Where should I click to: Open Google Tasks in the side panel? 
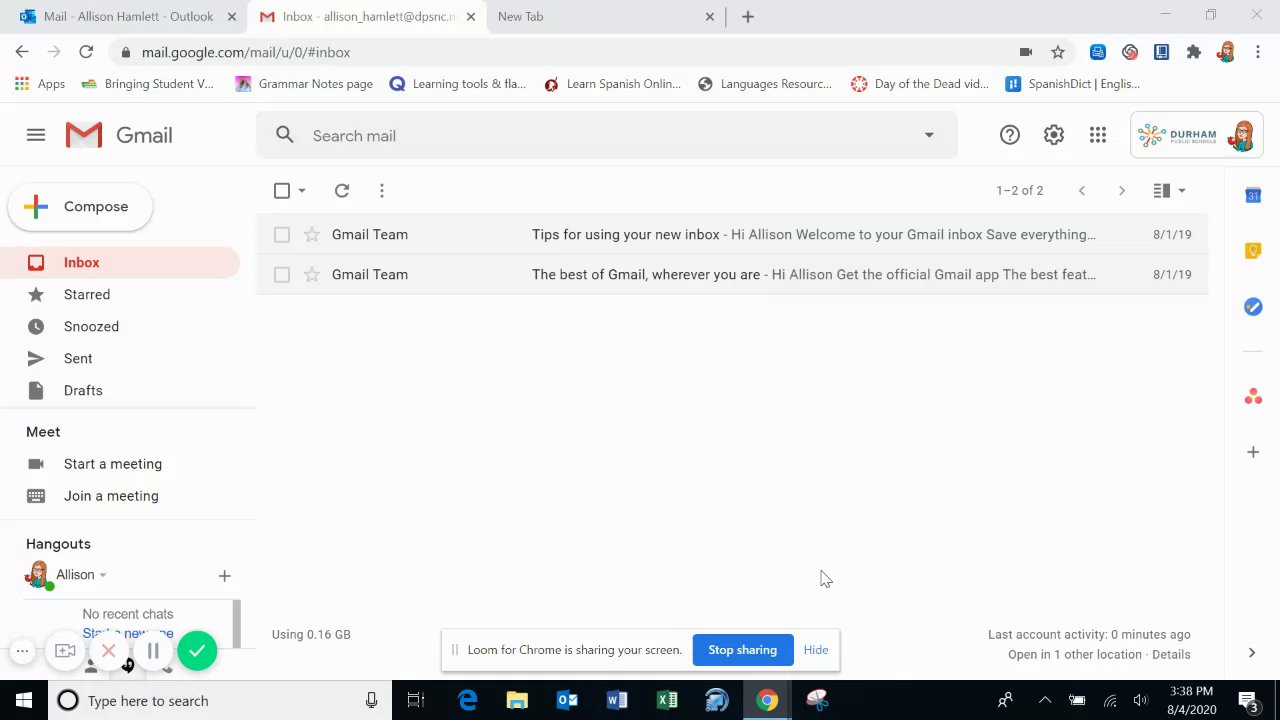(1253, 307)
